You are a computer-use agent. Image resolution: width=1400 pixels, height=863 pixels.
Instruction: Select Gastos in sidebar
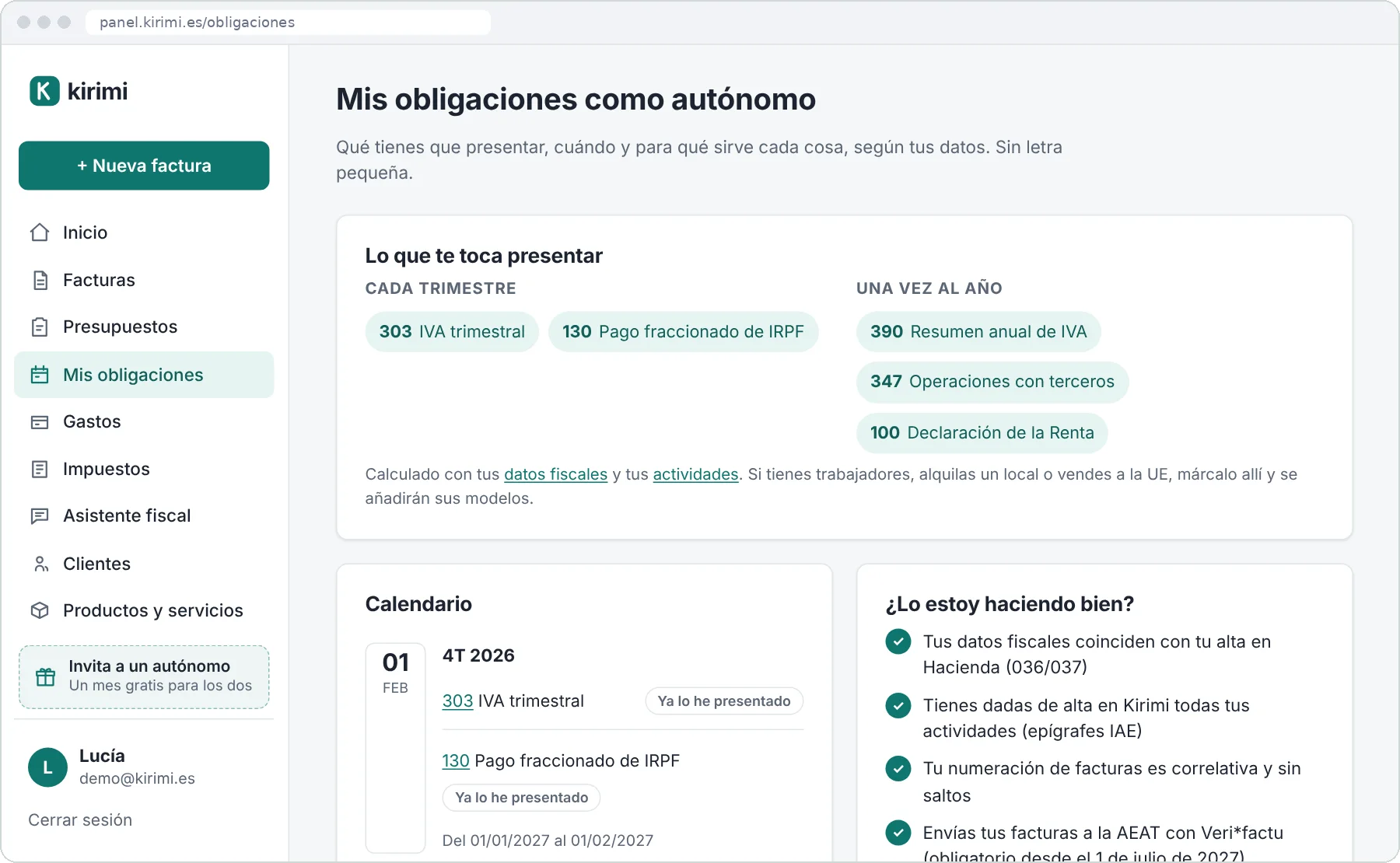pyautogui.click(x=144, y=422)
